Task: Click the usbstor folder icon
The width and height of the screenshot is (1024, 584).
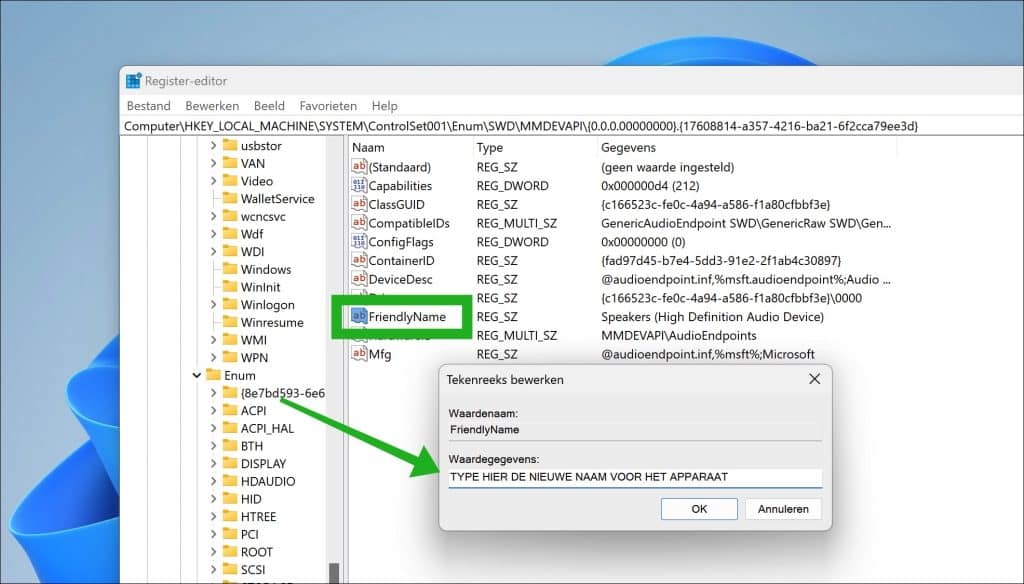Action: coord(230,145)
